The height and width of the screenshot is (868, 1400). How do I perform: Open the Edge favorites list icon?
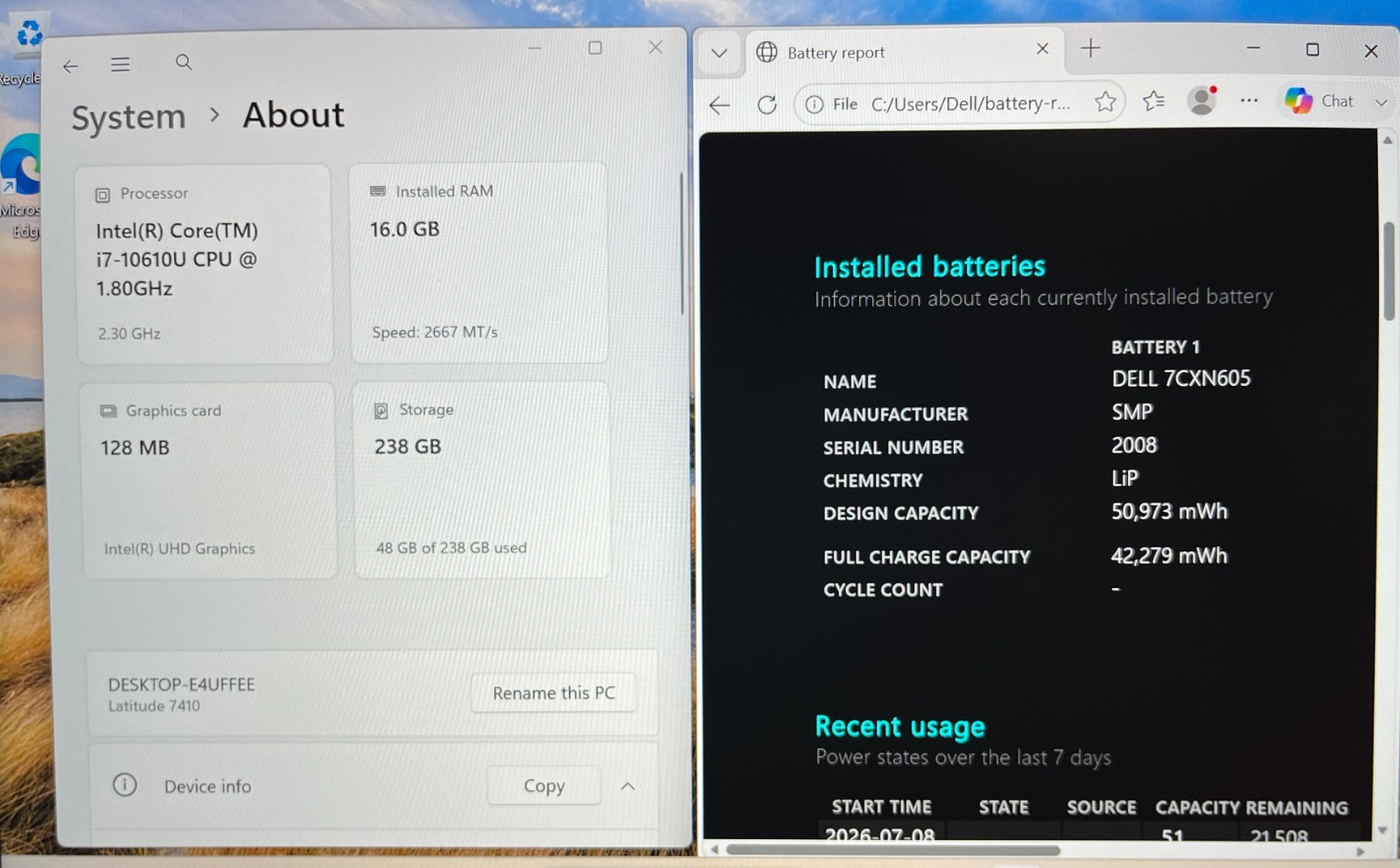coord(1153,101)
